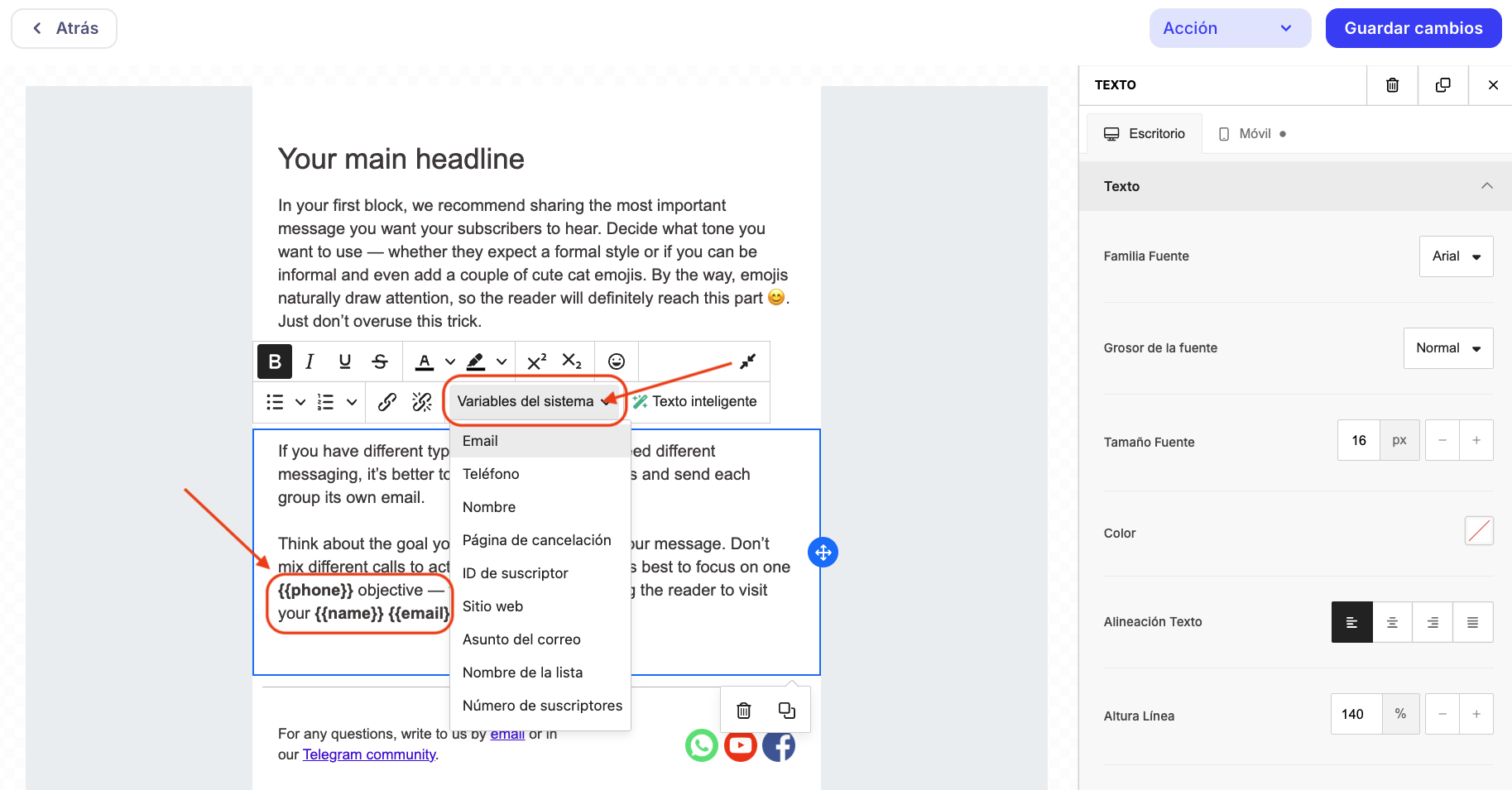The height and width of the screenshot is (790, 1512).
Task: Click the Tamaño Fuente value field
Action: [x=1358, y=440]
